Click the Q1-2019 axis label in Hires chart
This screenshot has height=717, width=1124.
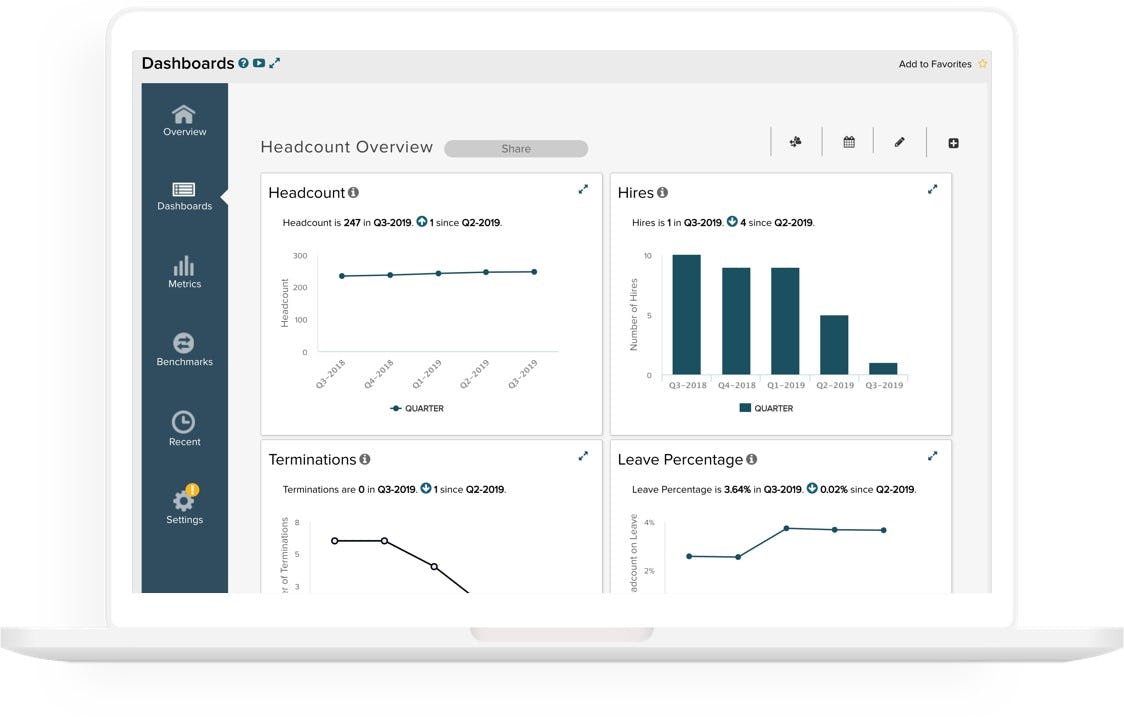click(x=786, y=385)
